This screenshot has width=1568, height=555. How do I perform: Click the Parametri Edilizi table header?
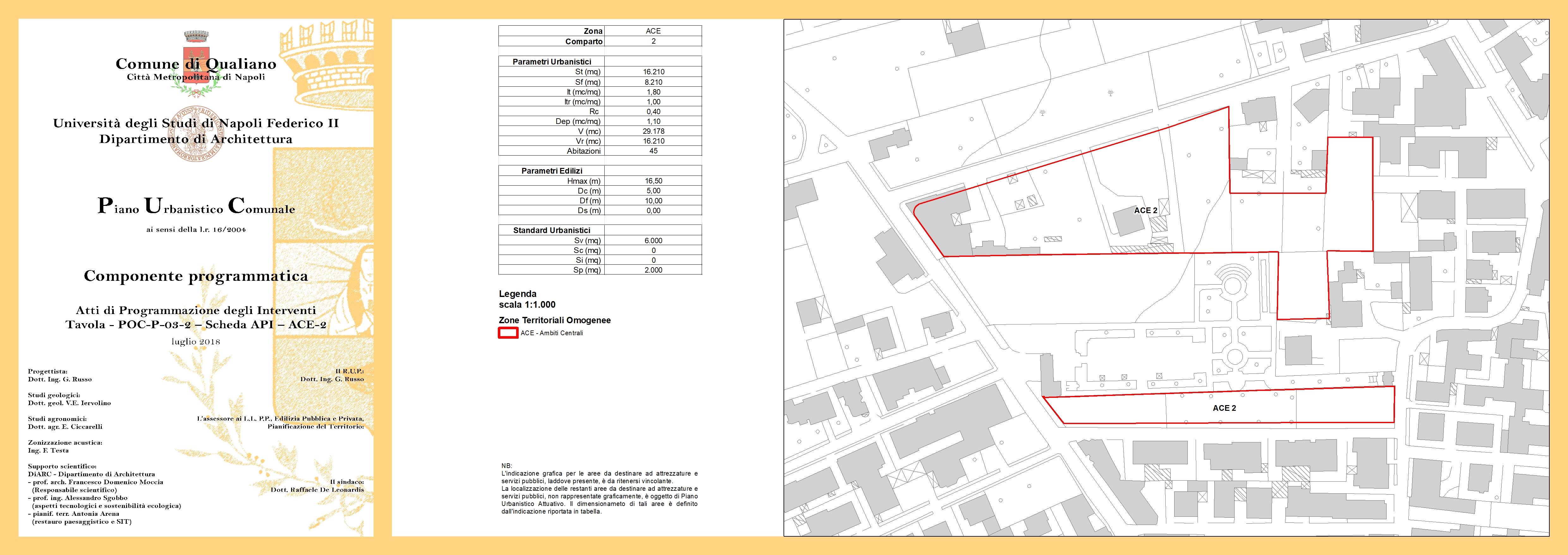pyautogui.click(x=552, y=170)
